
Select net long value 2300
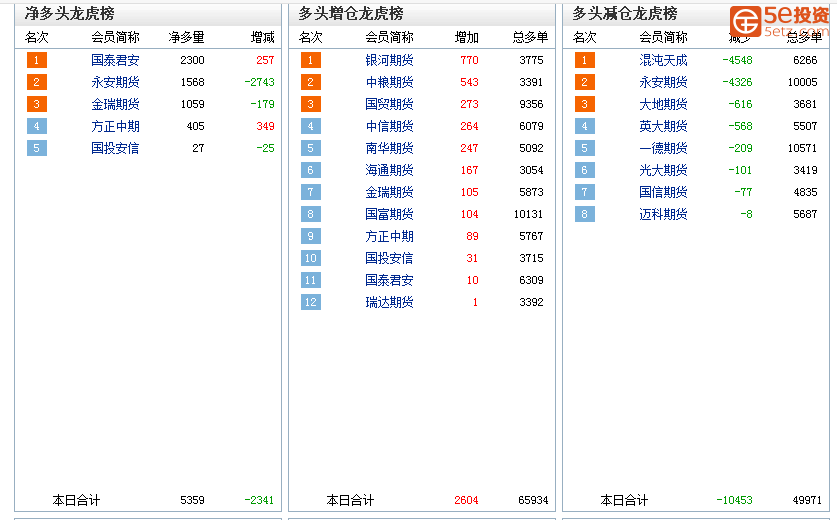tap(192, 60)
